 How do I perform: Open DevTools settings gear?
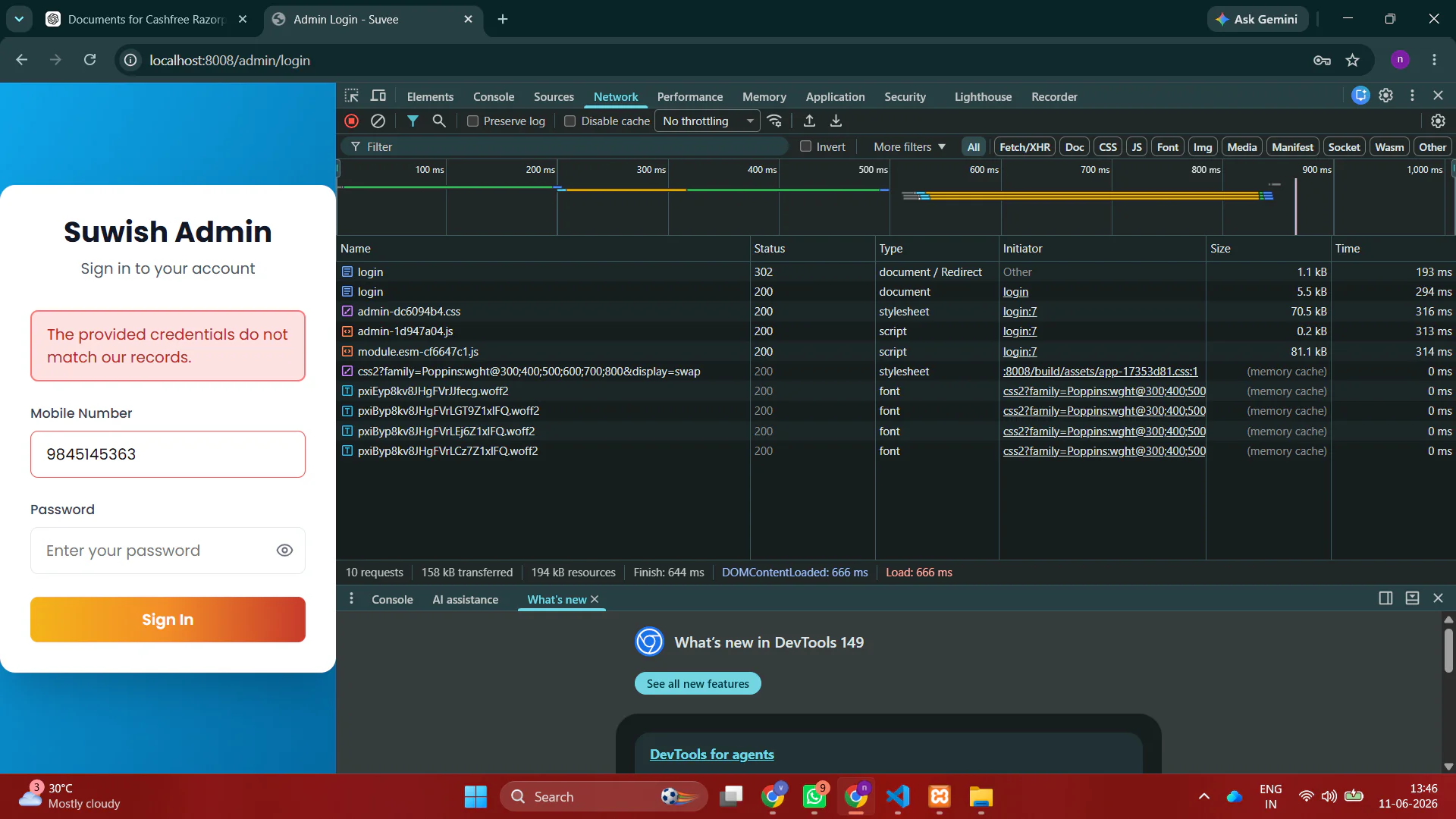(1385, 96)
